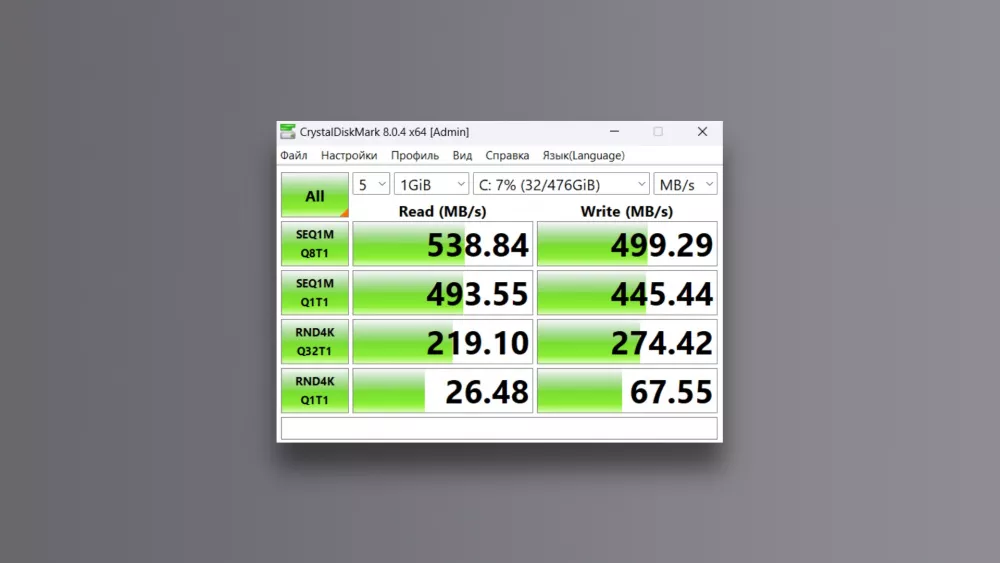
Task: Start the SEQ1M Q8T1 test
Action: (315, 244)
